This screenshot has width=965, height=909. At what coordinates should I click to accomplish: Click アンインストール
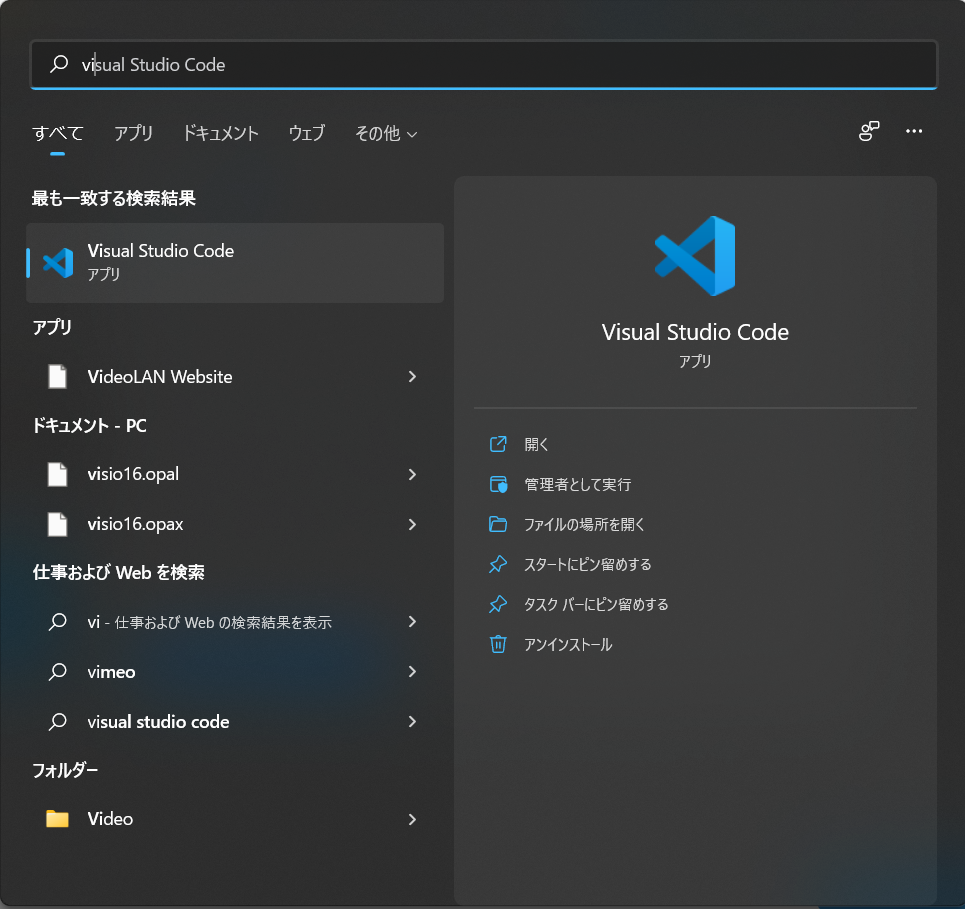click(x=568, y=644)
